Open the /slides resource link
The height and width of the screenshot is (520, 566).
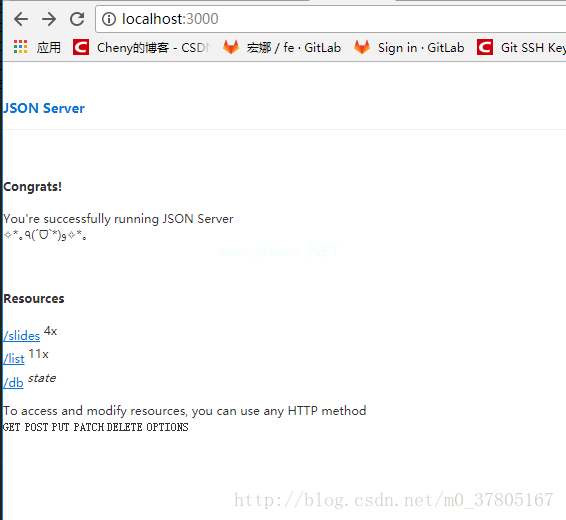tap(22, 336)
